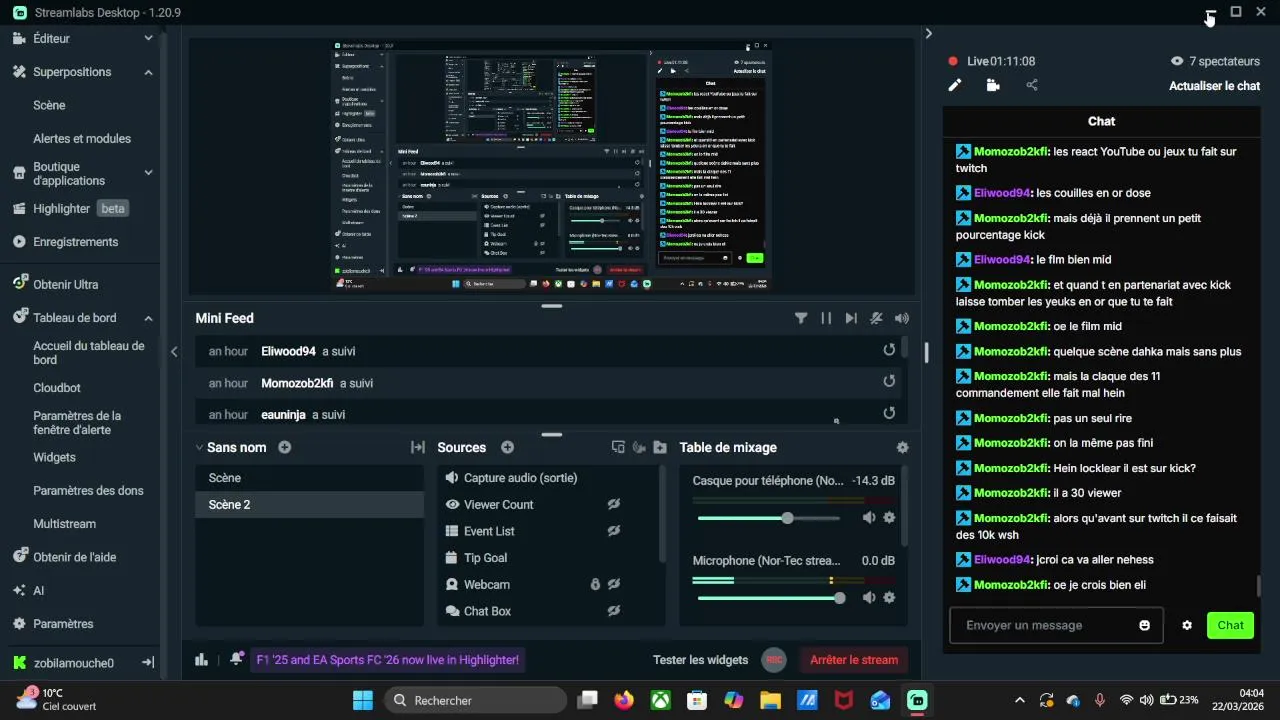Expand the Boutique d'applications section
Screen dimensions: 1280x720
[x=148, y=173]
